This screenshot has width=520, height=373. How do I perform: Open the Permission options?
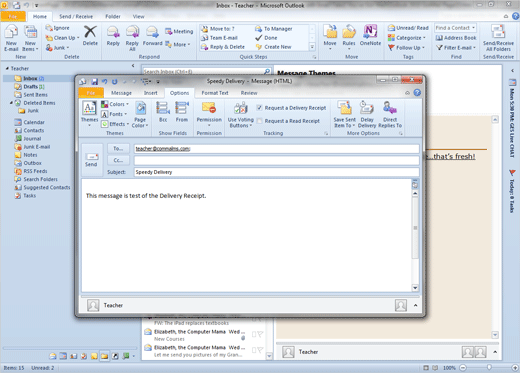tap(209, 114)
